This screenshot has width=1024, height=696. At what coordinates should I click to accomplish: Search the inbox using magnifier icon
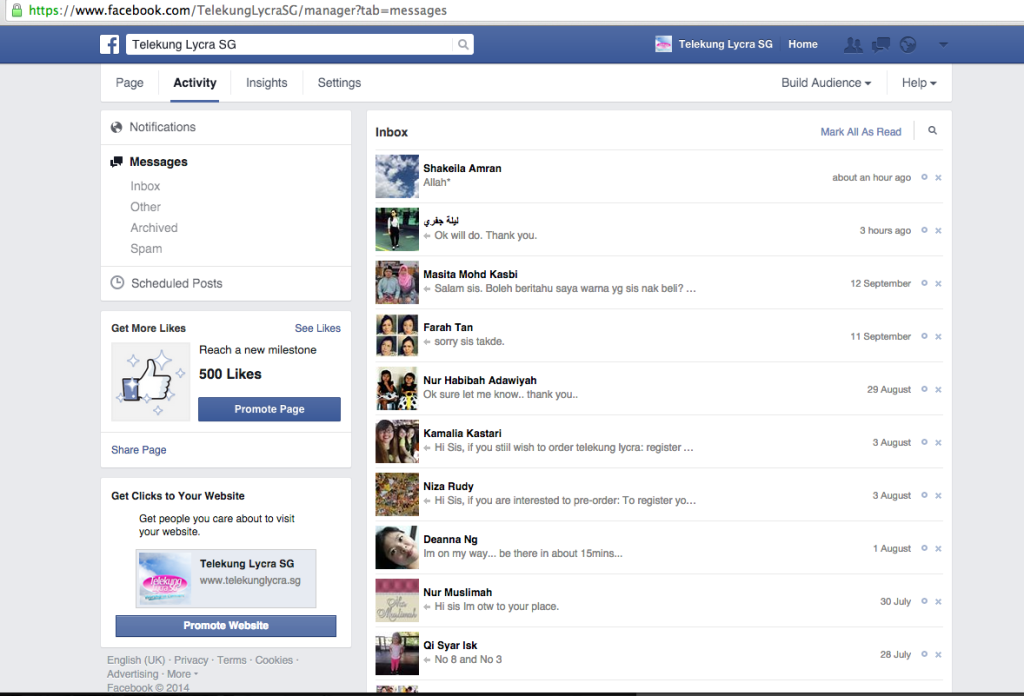tap(933, 131)
